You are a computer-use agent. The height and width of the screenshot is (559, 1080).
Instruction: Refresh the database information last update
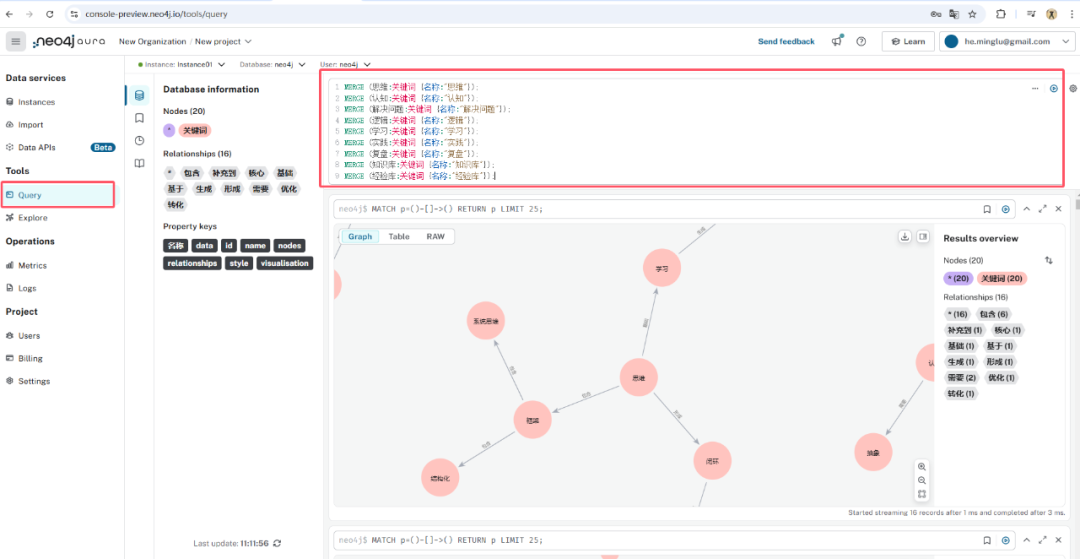(x=277, y=543)
